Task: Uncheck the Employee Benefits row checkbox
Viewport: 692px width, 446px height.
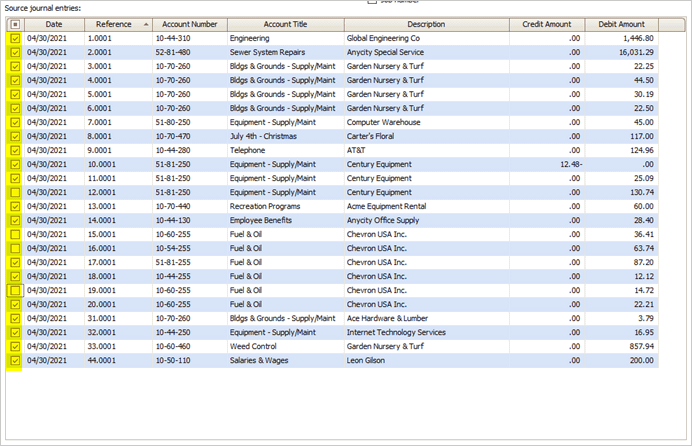Action: [15, 221]
